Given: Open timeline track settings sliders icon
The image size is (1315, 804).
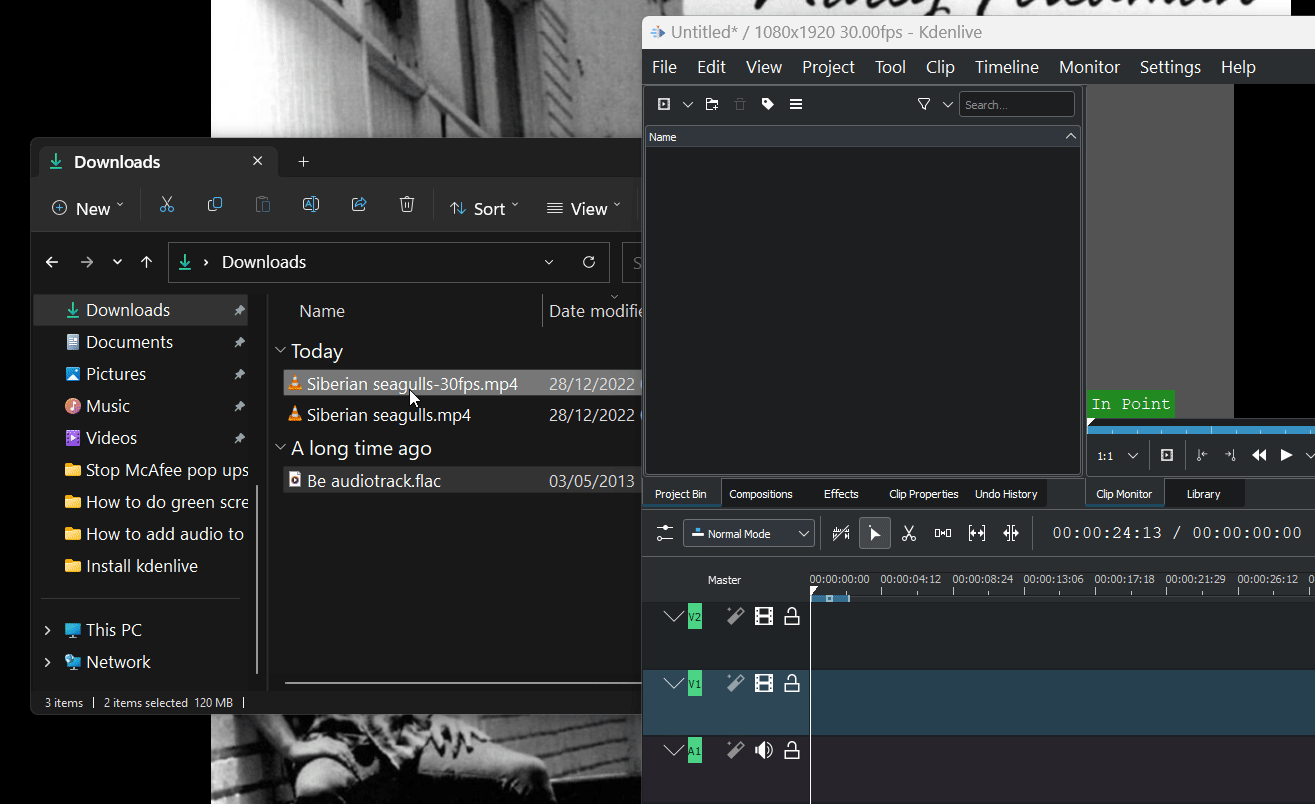Looking at the screenshot, I should coord(665,534).
